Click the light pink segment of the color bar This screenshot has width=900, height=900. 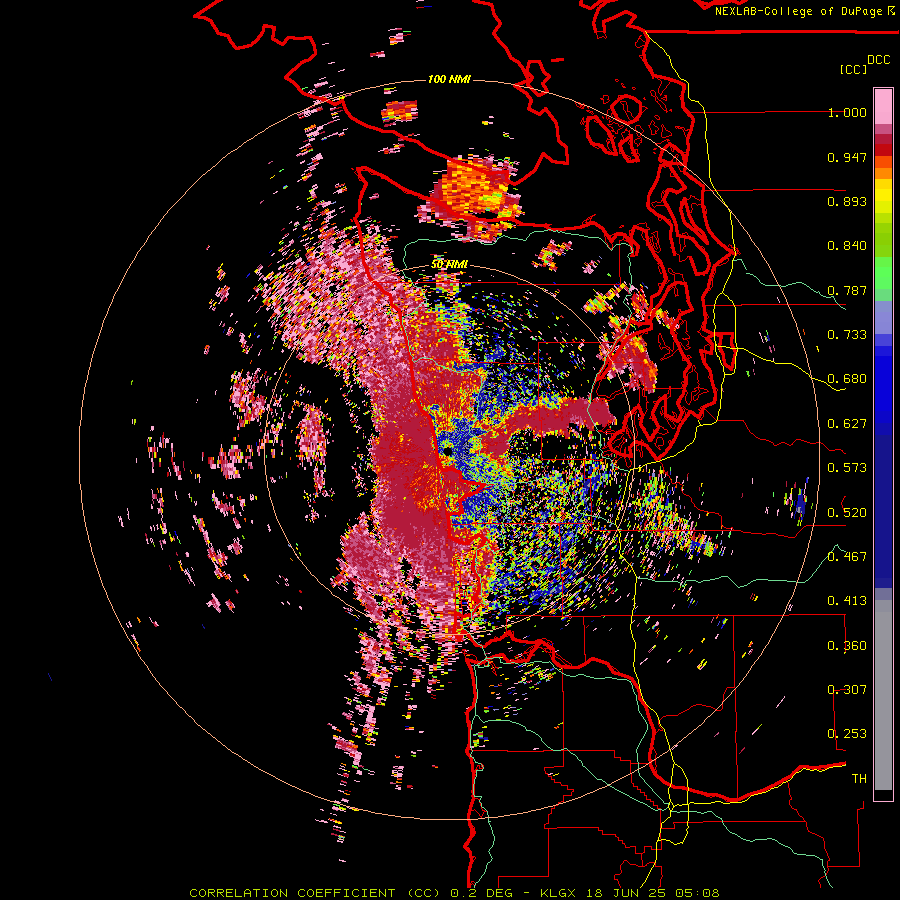tap(883, 106)
